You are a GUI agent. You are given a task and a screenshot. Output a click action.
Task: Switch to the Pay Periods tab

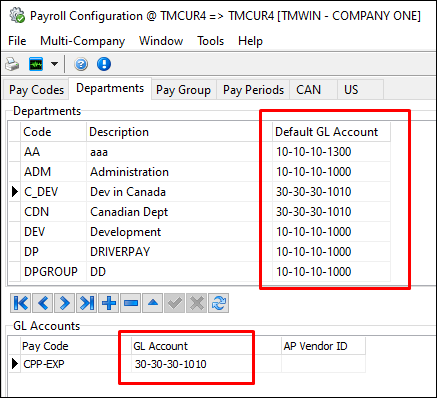click(253, 90)
